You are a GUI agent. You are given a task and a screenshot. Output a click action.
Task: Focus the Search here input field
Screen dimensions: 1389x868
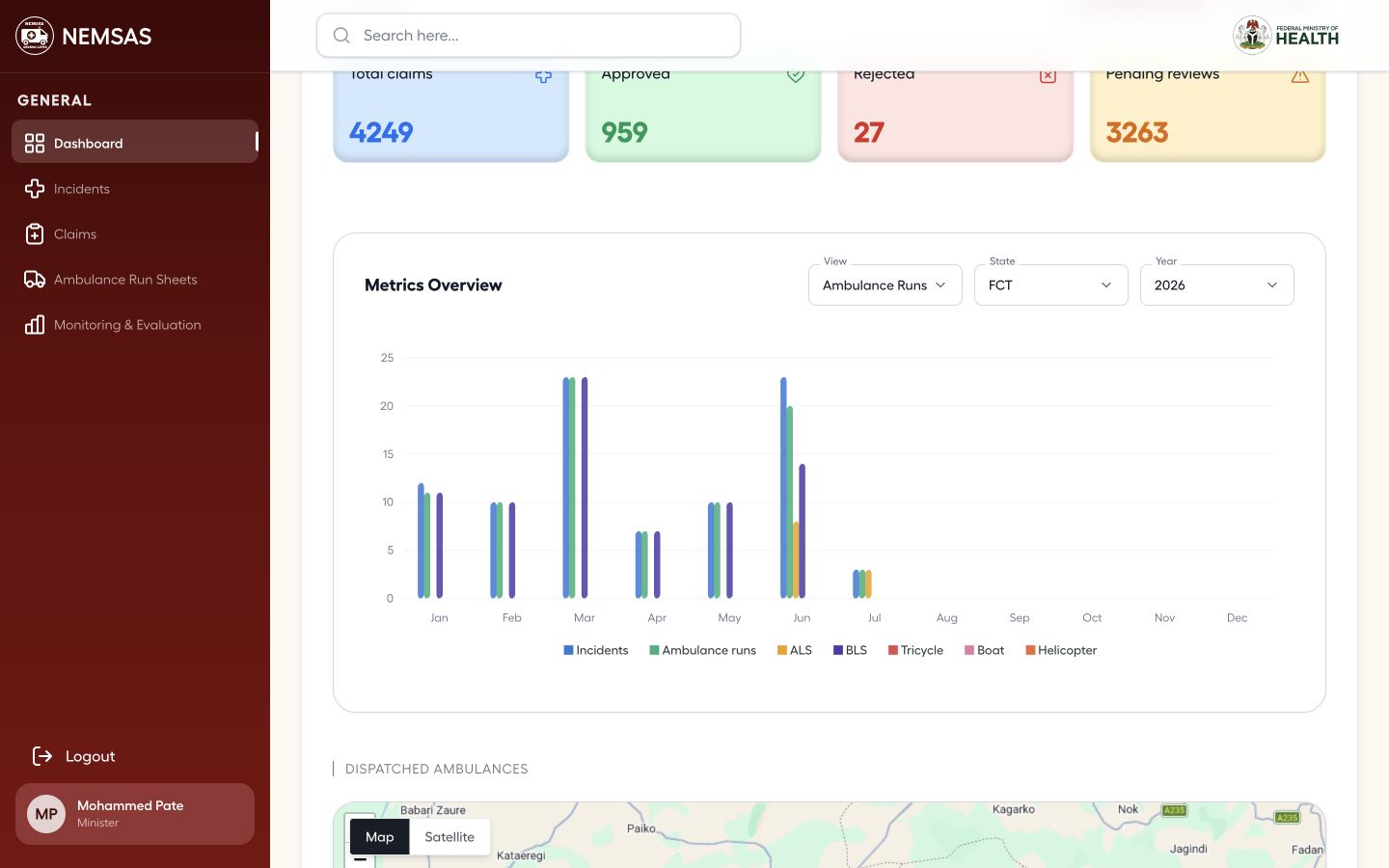[529, 36]
